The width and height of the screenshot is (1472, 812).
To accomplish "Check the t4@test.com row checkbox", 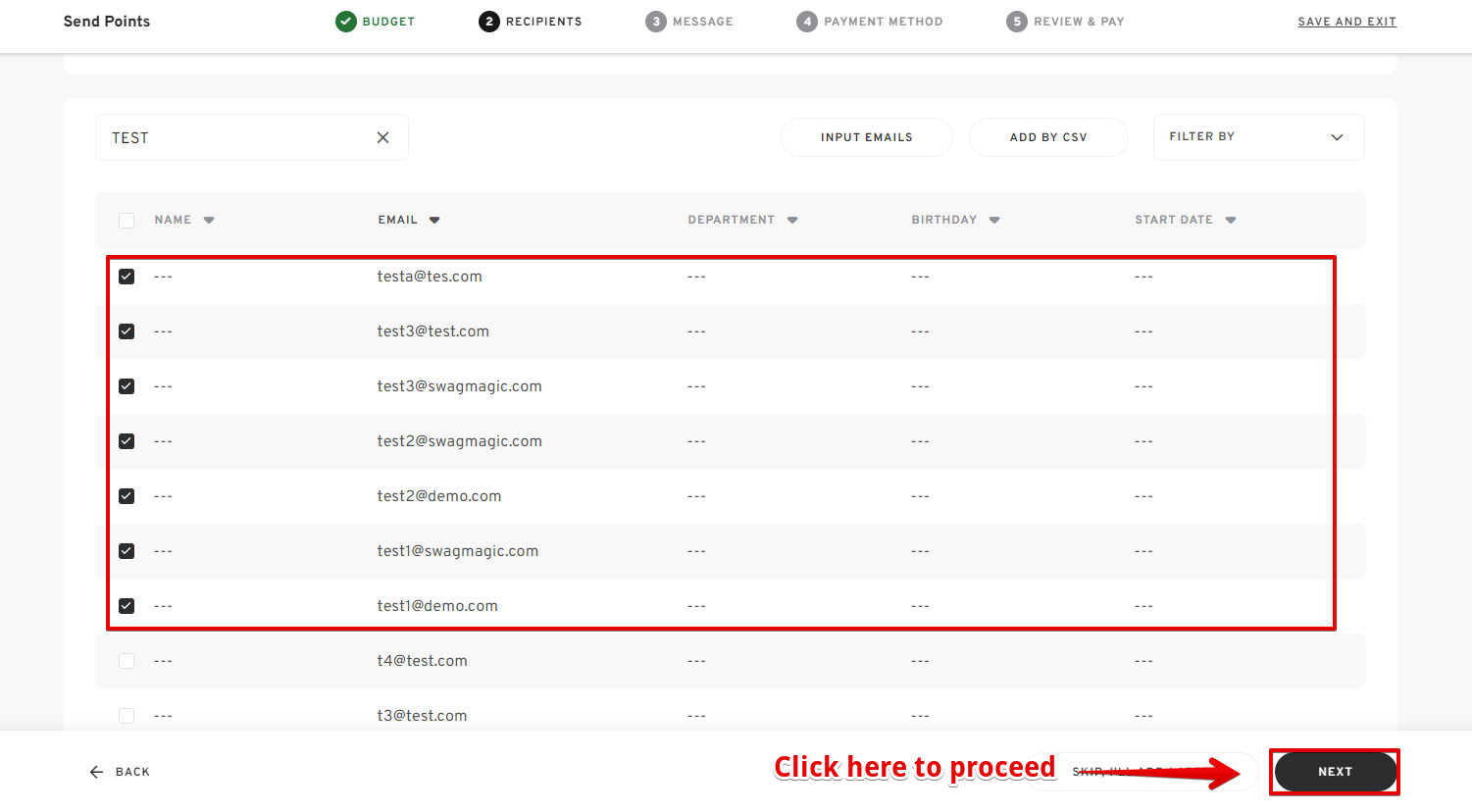I will tap(127, 661).
